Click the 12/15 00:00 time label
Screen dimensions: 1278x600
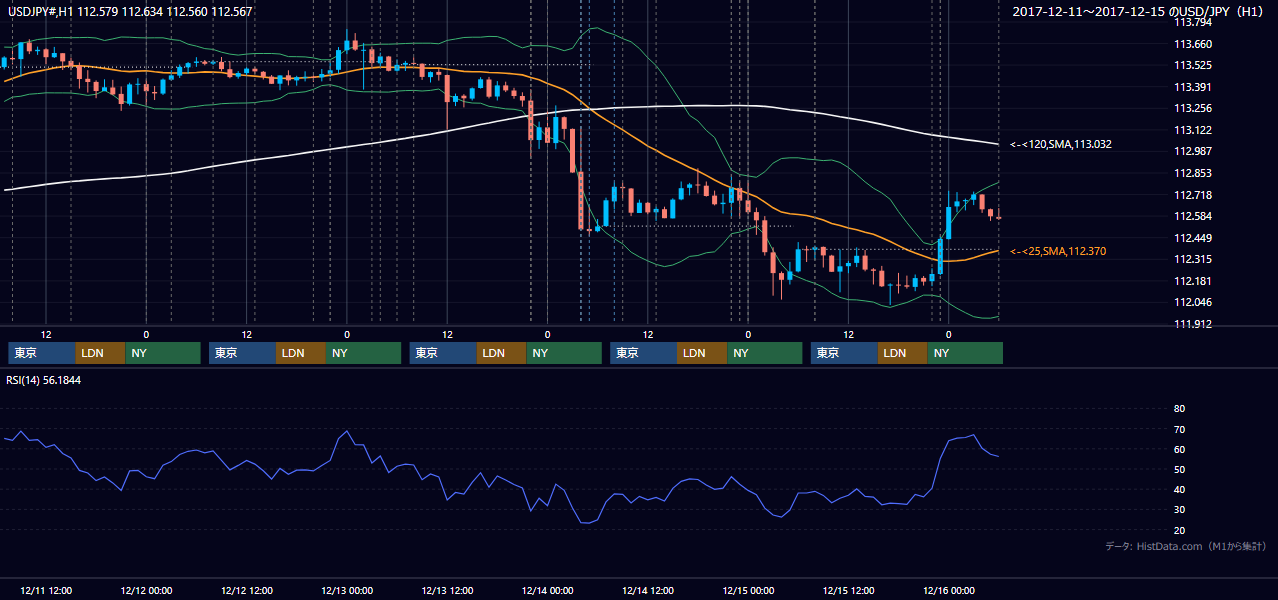click(748, 590)
